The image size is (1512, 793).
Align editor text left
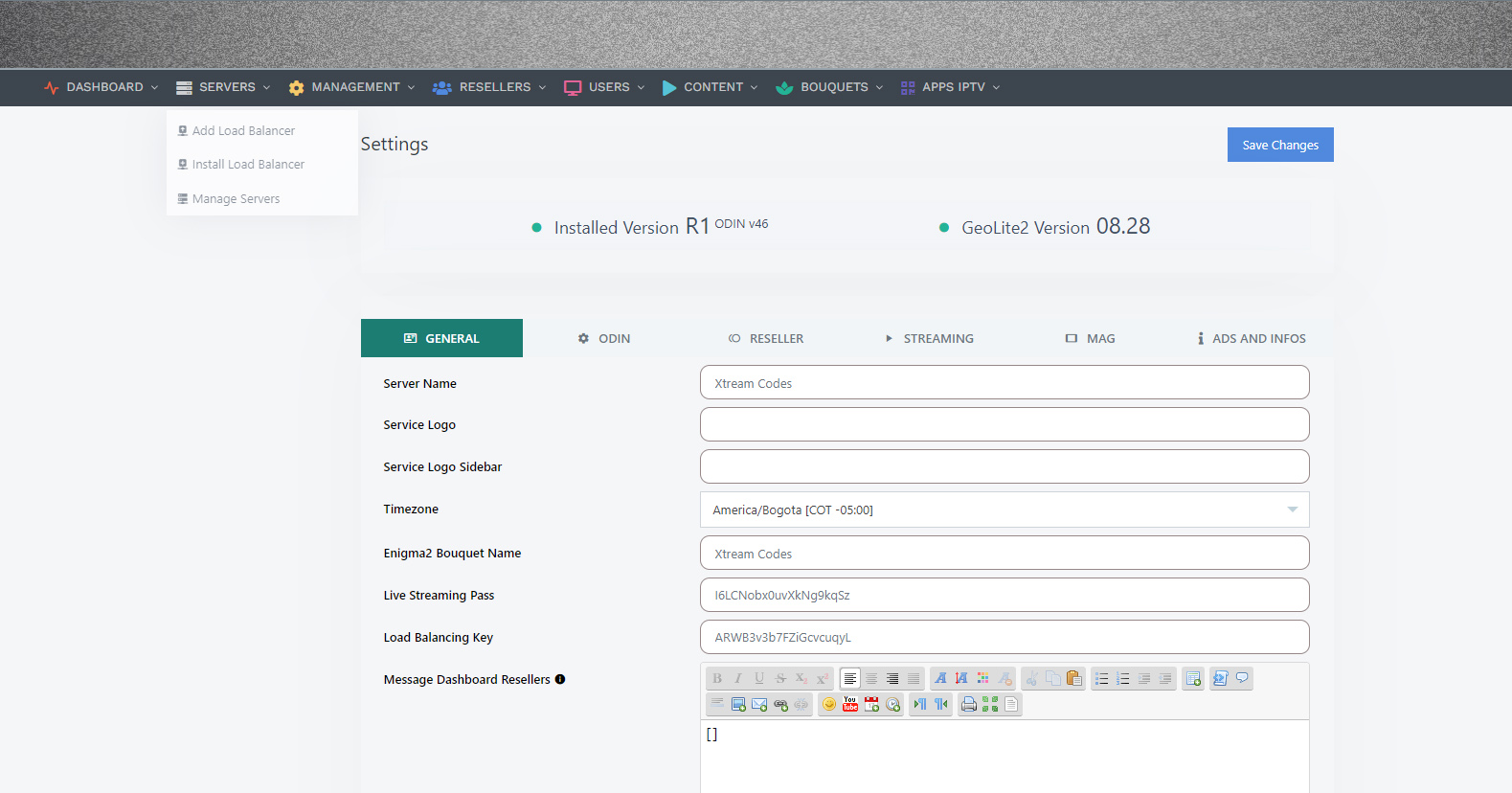[850, 678]
